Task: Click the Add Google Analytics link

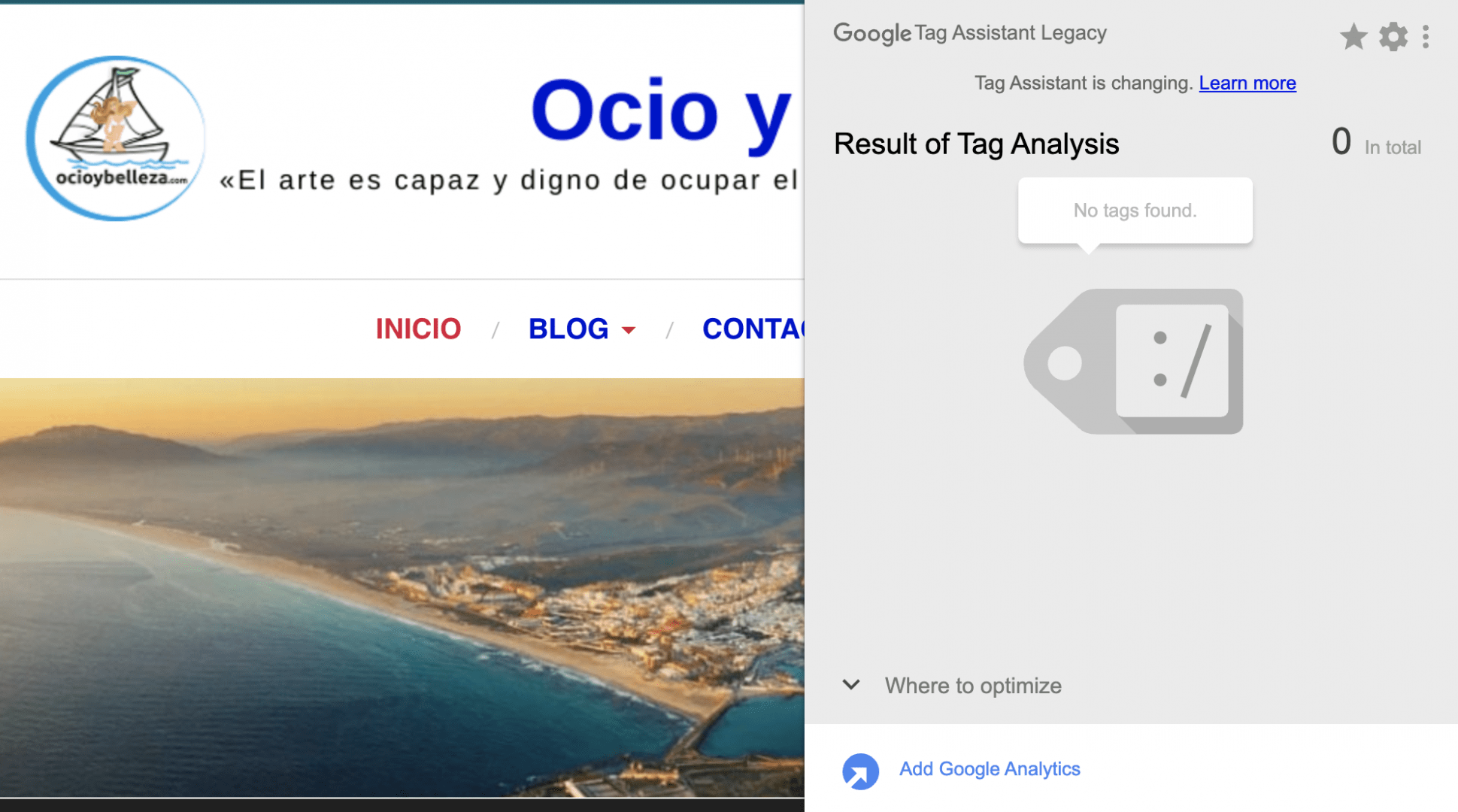Action: pos(990,768)
